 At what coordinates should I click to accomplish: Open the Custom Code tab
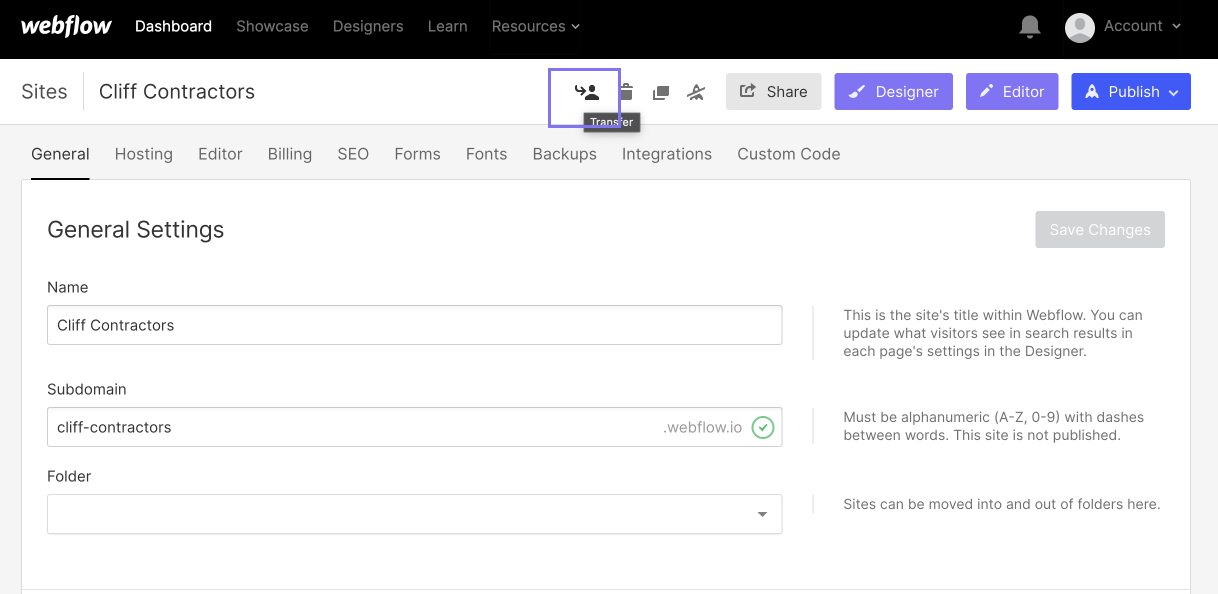[x=789, y=154]
